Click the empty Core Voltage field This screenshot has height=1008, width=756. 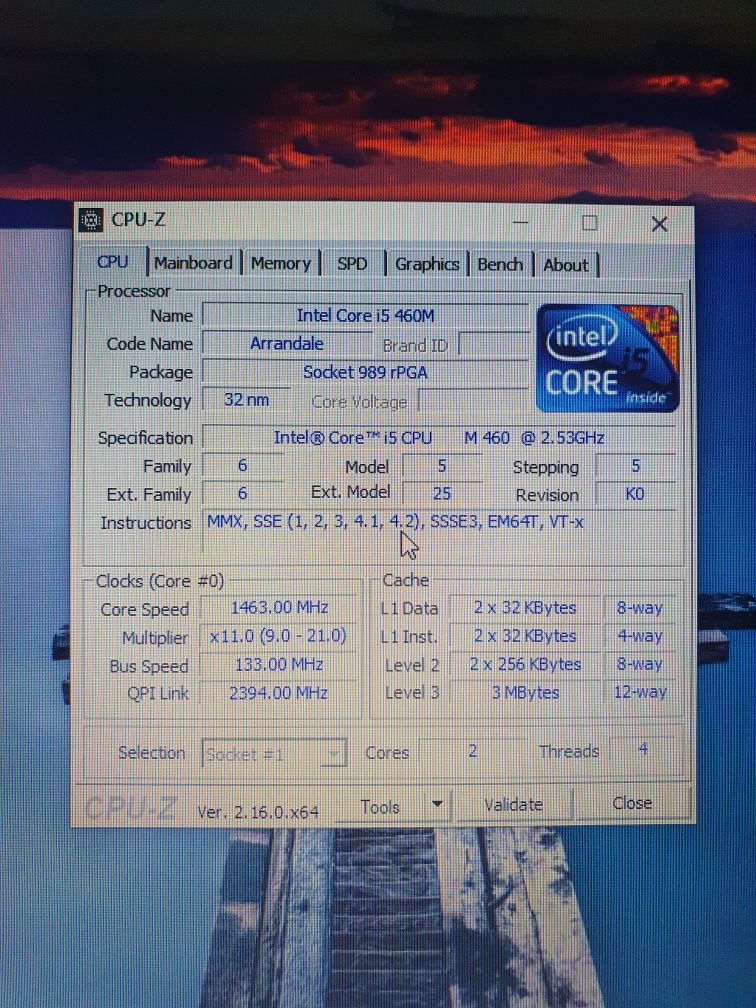coord(473,400)
